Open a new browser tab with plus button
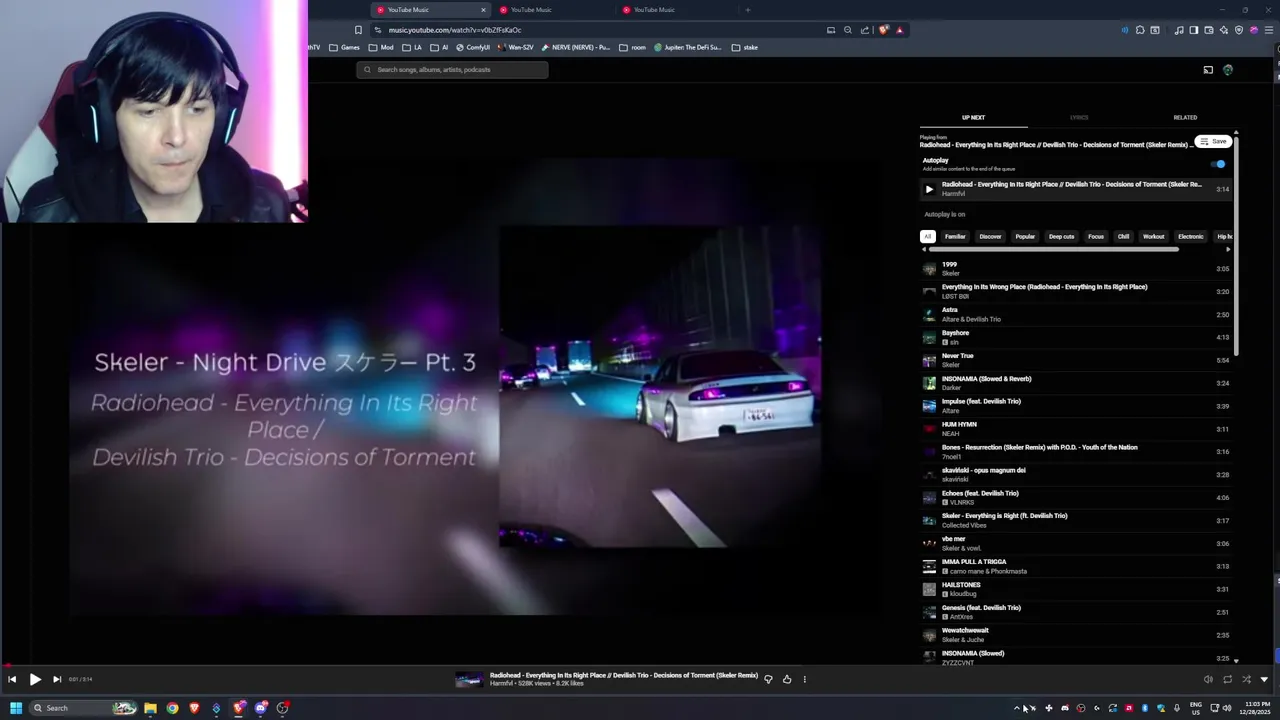The width and height of the screenshot is (1280, 720). 748,10
